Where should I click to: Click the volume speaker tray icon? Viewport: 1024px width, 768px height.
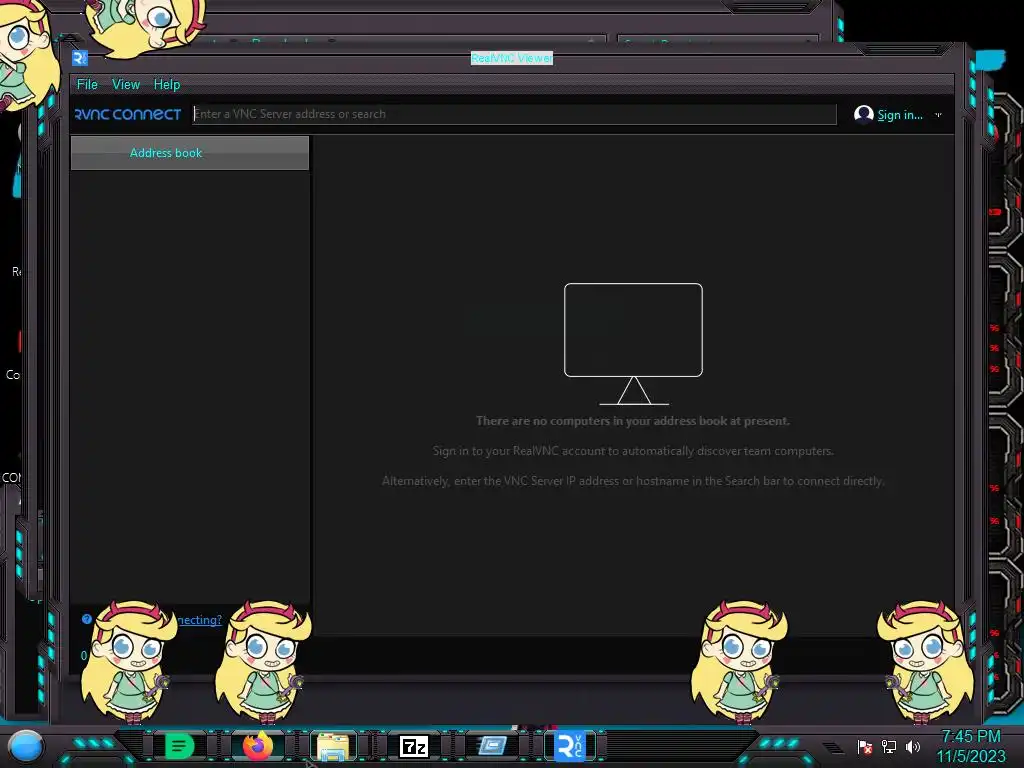point(913,746)
